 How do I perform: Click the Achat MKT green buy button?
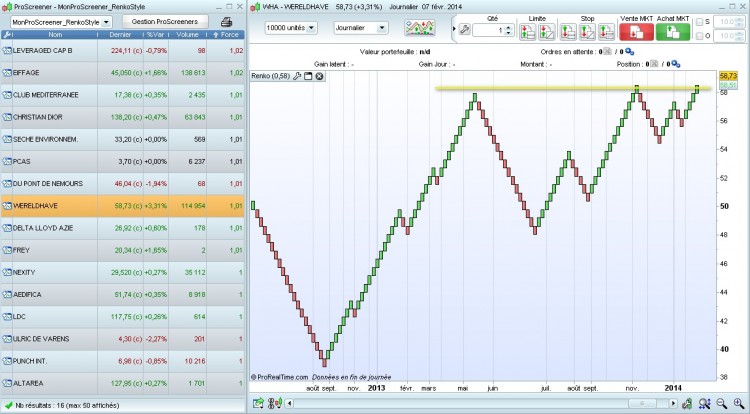[673, 32]
